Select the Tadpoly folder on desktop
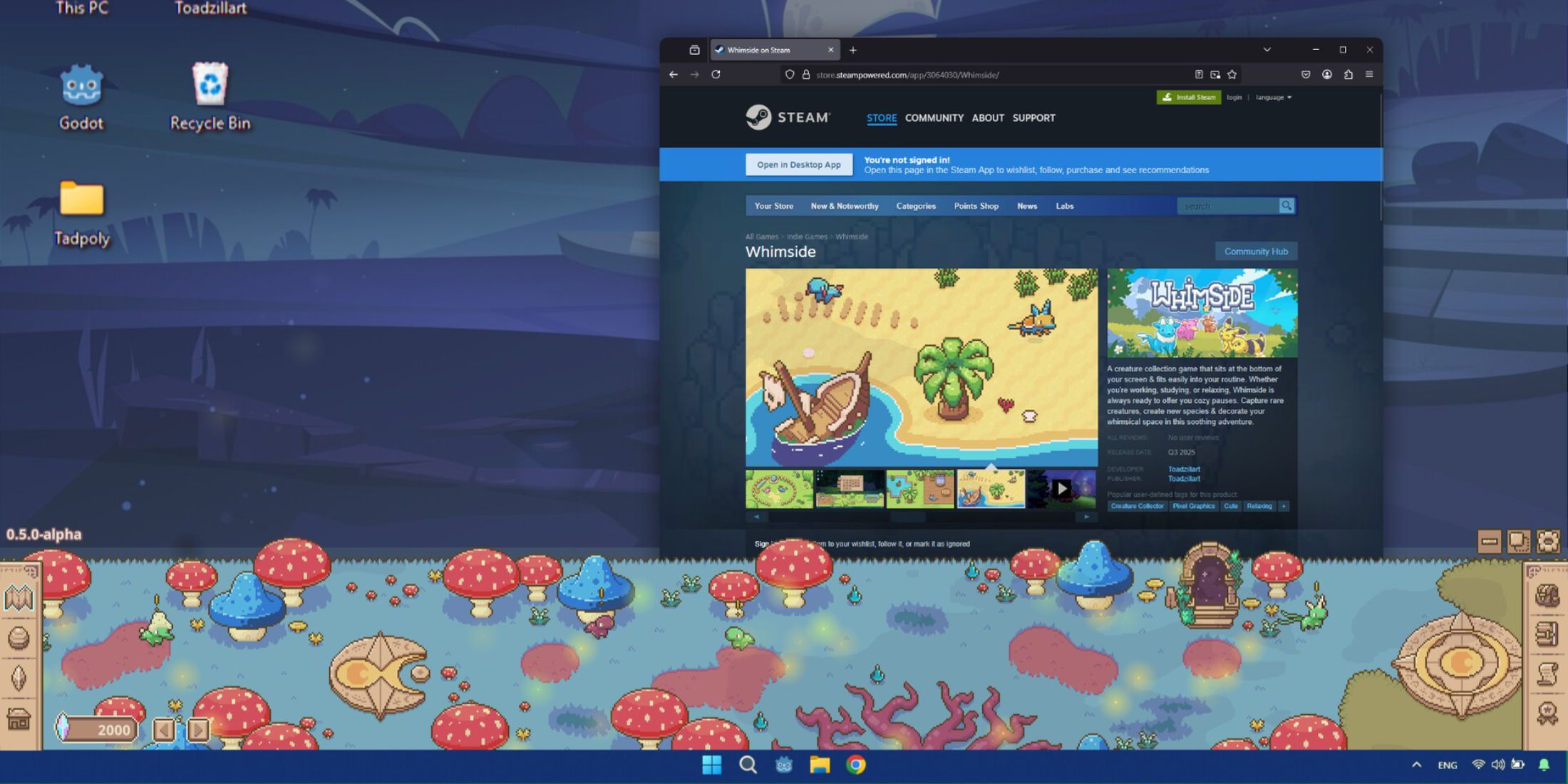Image resolution: width=1568 pixels, height=784 pixels. tap(81, 213)
